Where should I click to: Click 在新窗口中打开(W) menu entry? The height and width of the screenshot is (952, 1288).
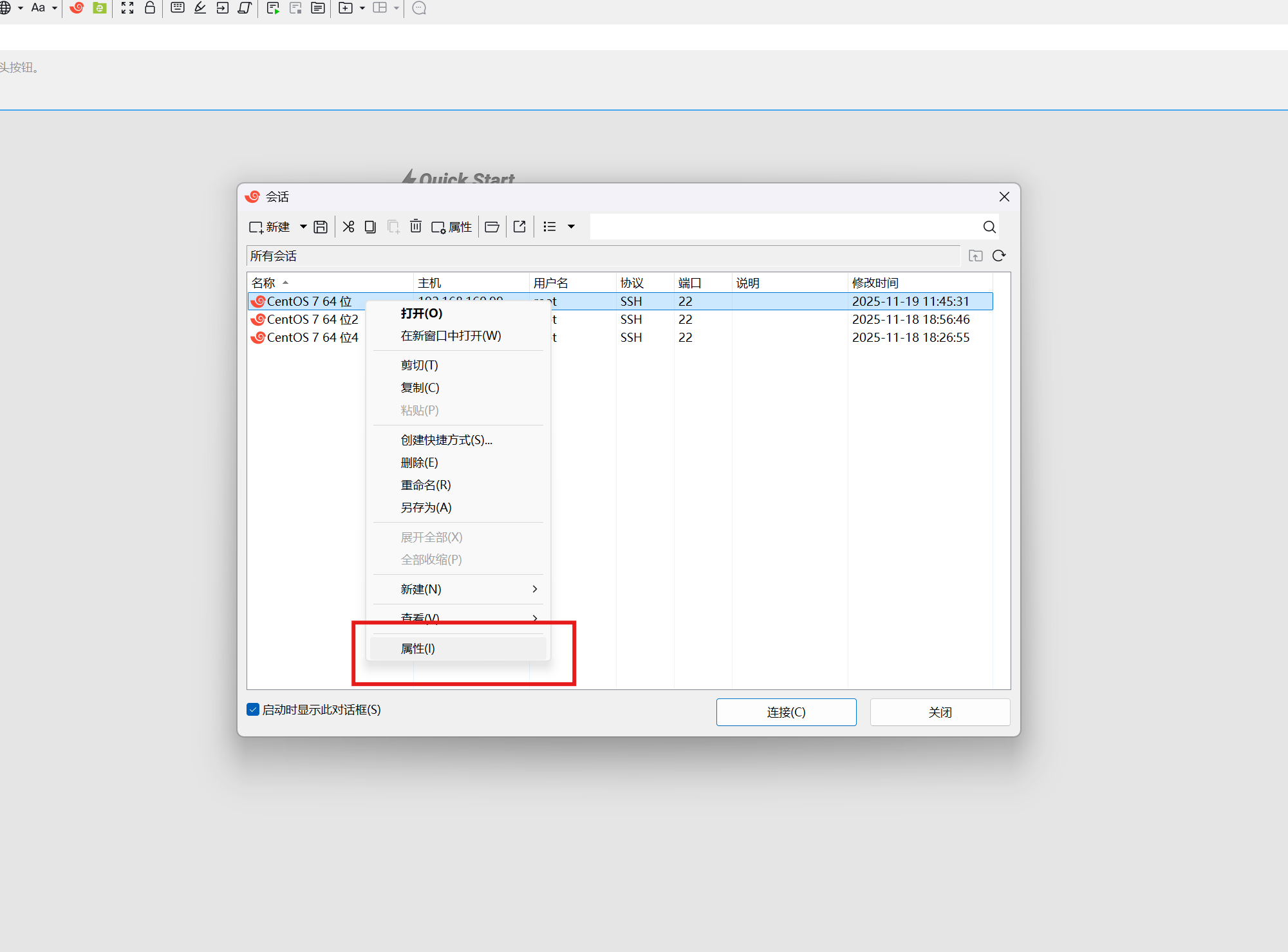(451, 335)
